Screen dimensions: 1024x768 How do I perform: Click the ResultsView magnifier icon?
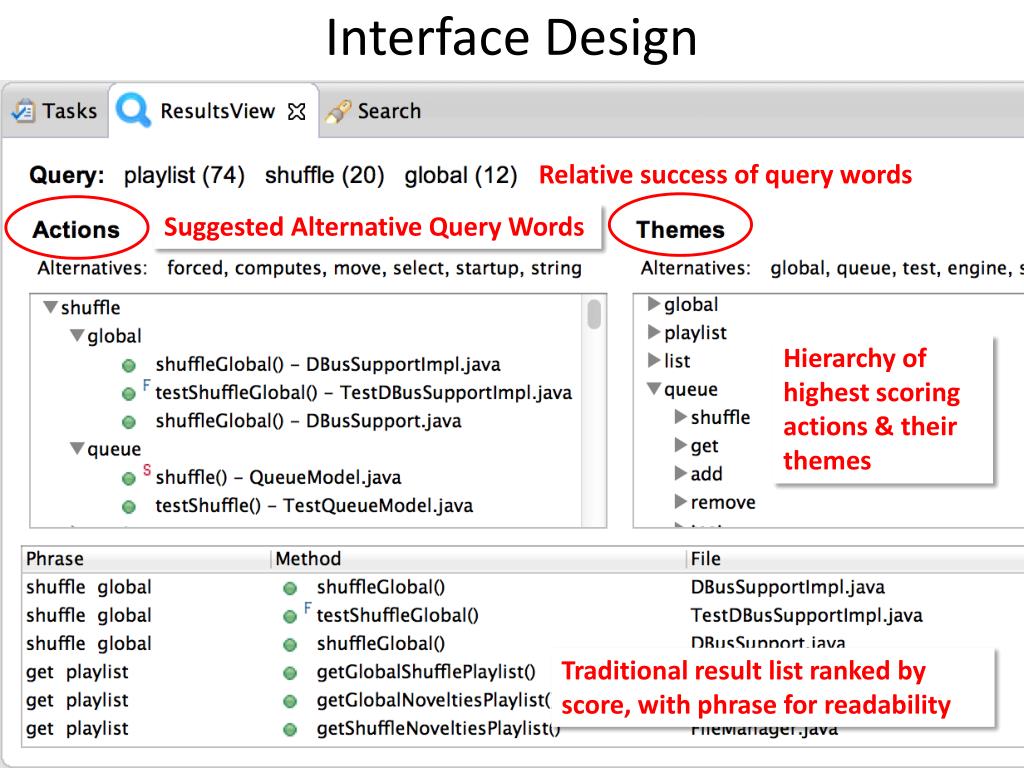tap(133, 110)
